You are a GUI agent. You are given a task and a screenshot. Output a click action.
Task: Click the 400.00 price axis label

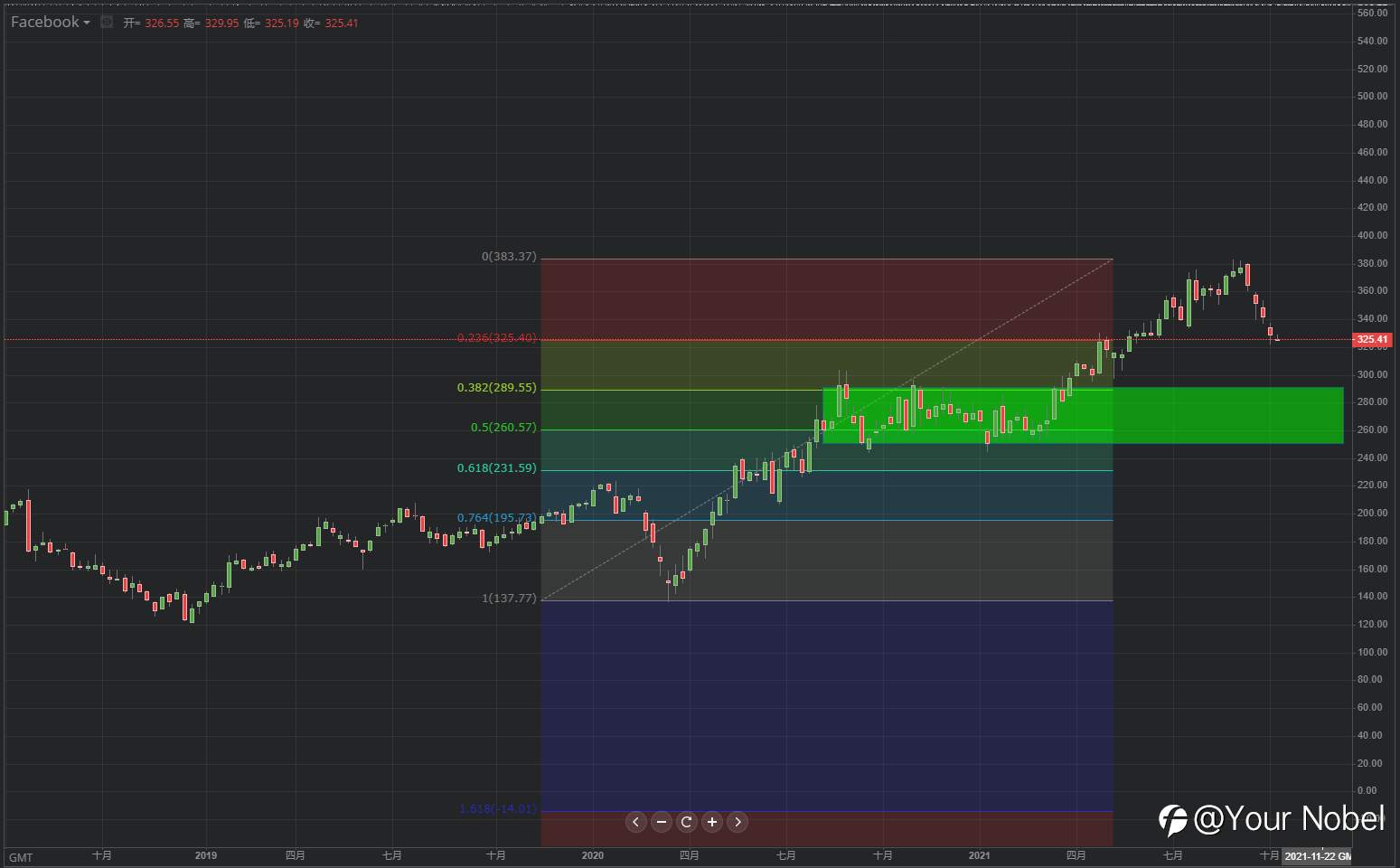click(x=1372, y=235)
